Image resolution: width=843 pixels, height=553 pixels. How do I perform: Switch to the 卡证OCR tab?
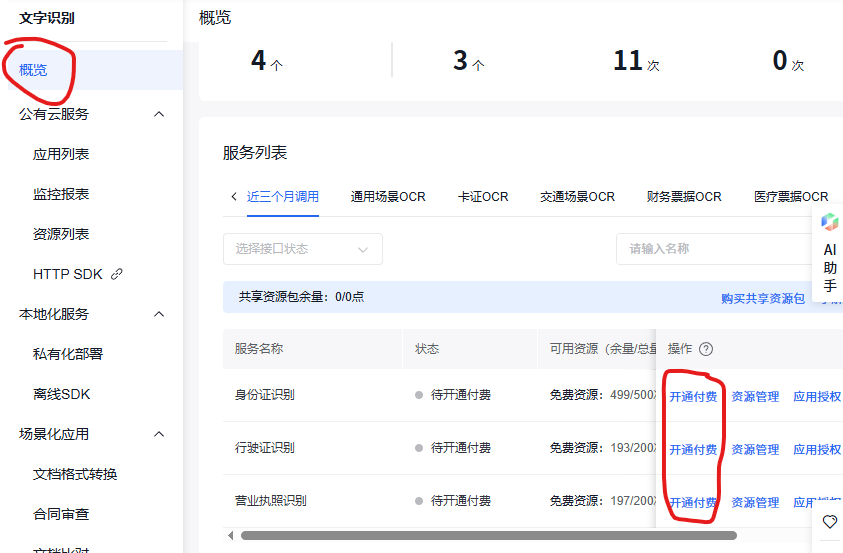tap(482, 197)
